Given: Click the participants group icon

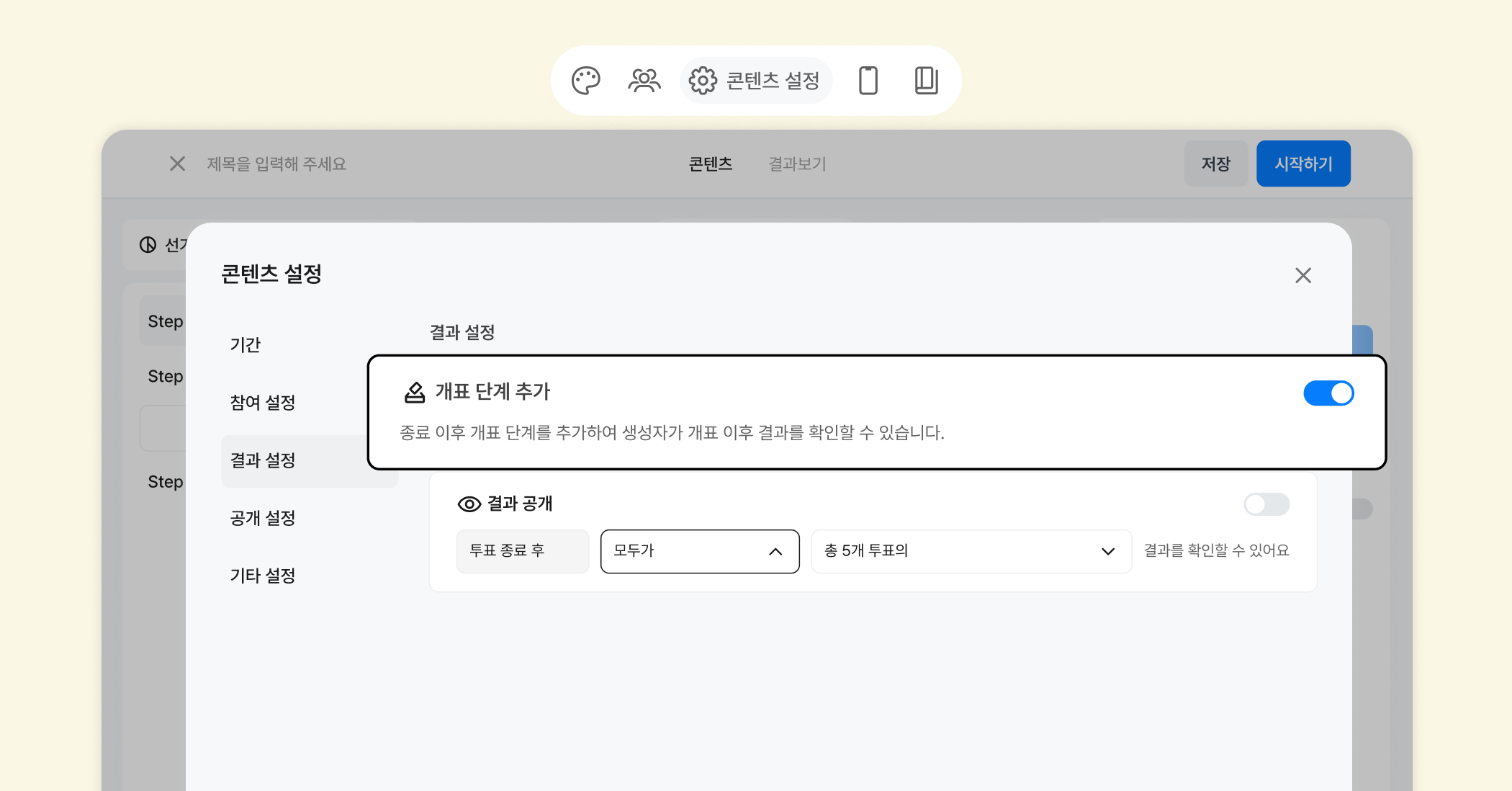Looking at the screenshot, I should pos(644,81).
